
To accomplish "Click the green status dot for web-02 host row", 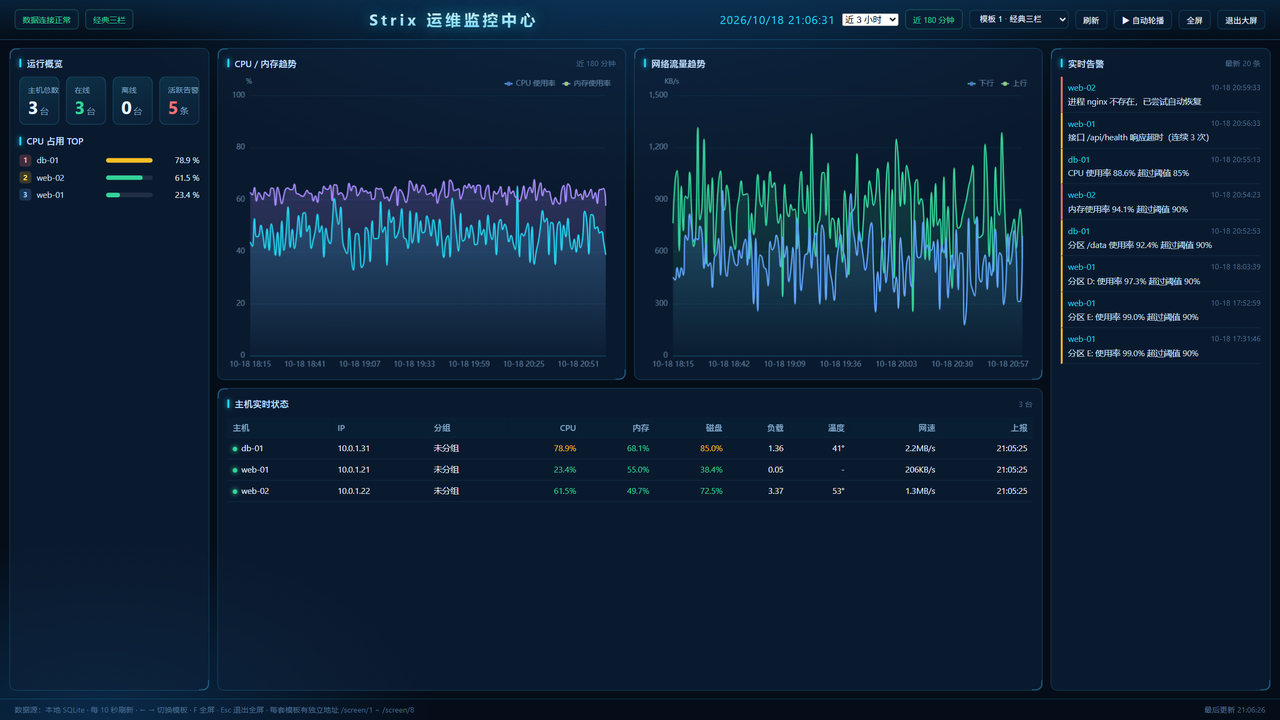I will 235,491.
